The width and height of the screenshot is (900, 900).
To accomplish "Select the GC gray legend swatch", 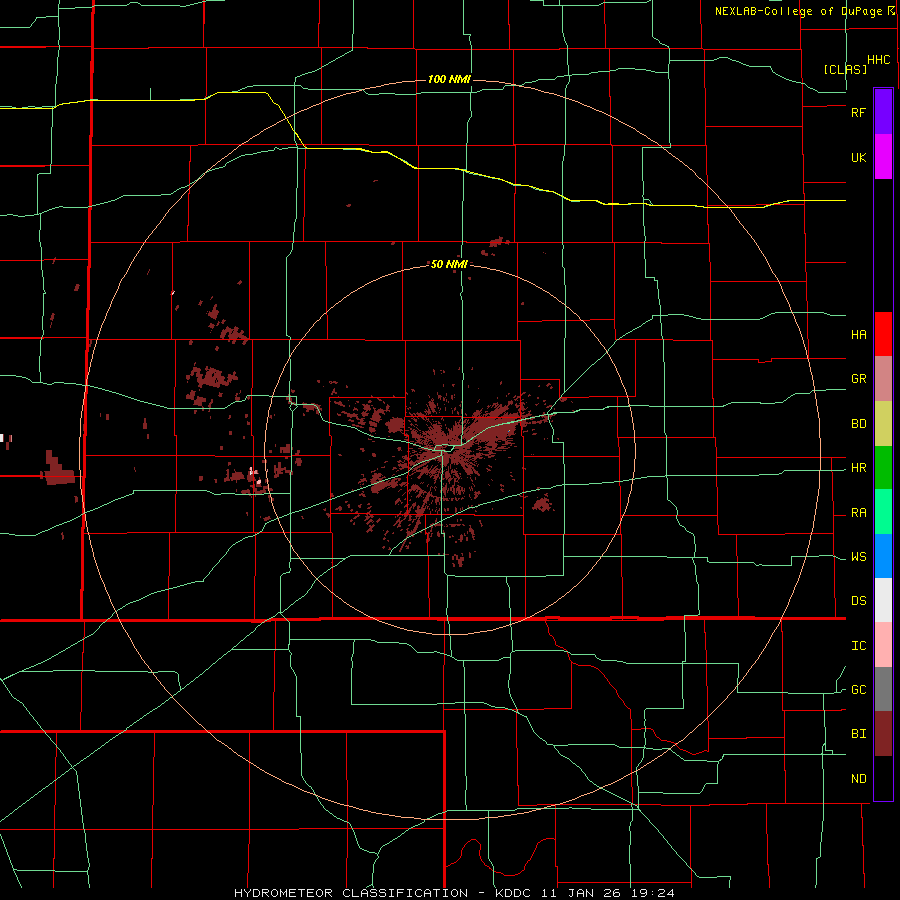I will [883, 689].
